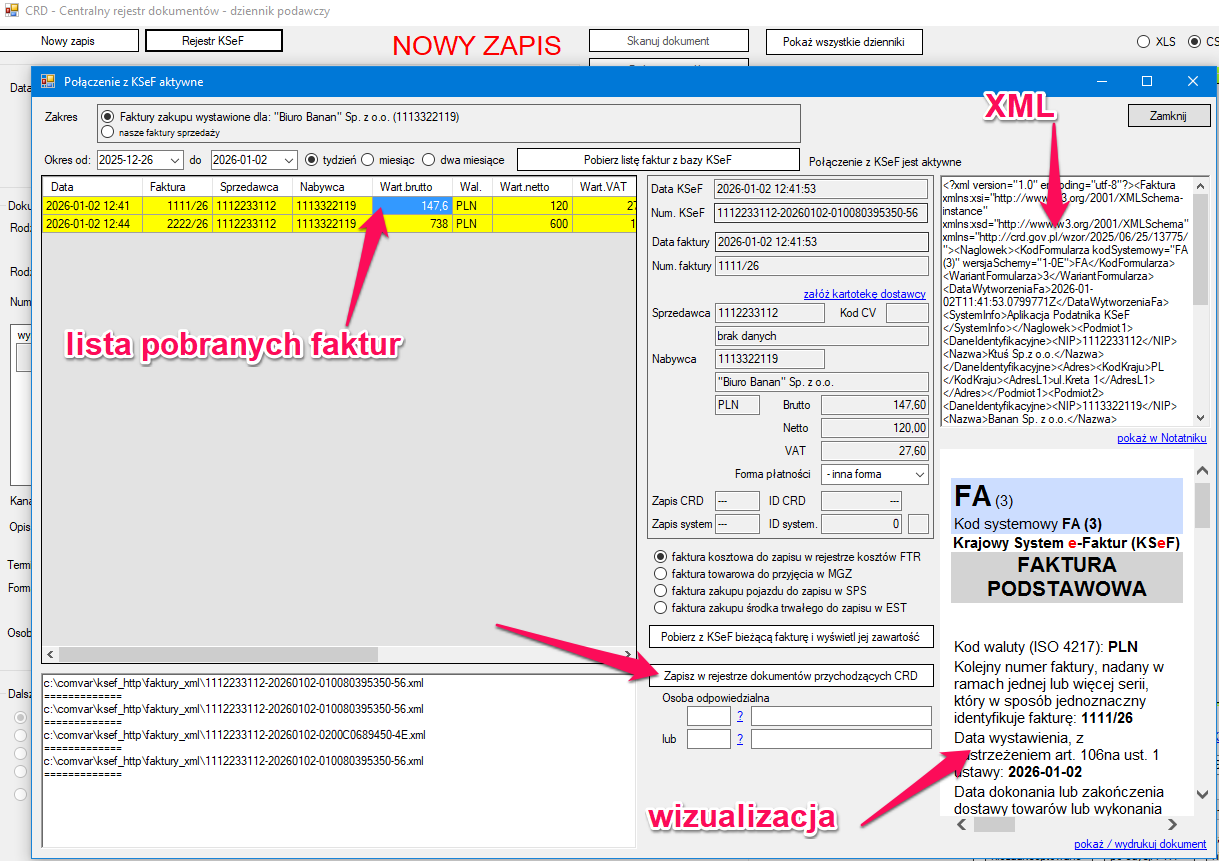The height and width of the screenshot is (861, 1219).
Task: Select the "nasze faktury sprzedaży" option
Action: click(x=108, y=132)
